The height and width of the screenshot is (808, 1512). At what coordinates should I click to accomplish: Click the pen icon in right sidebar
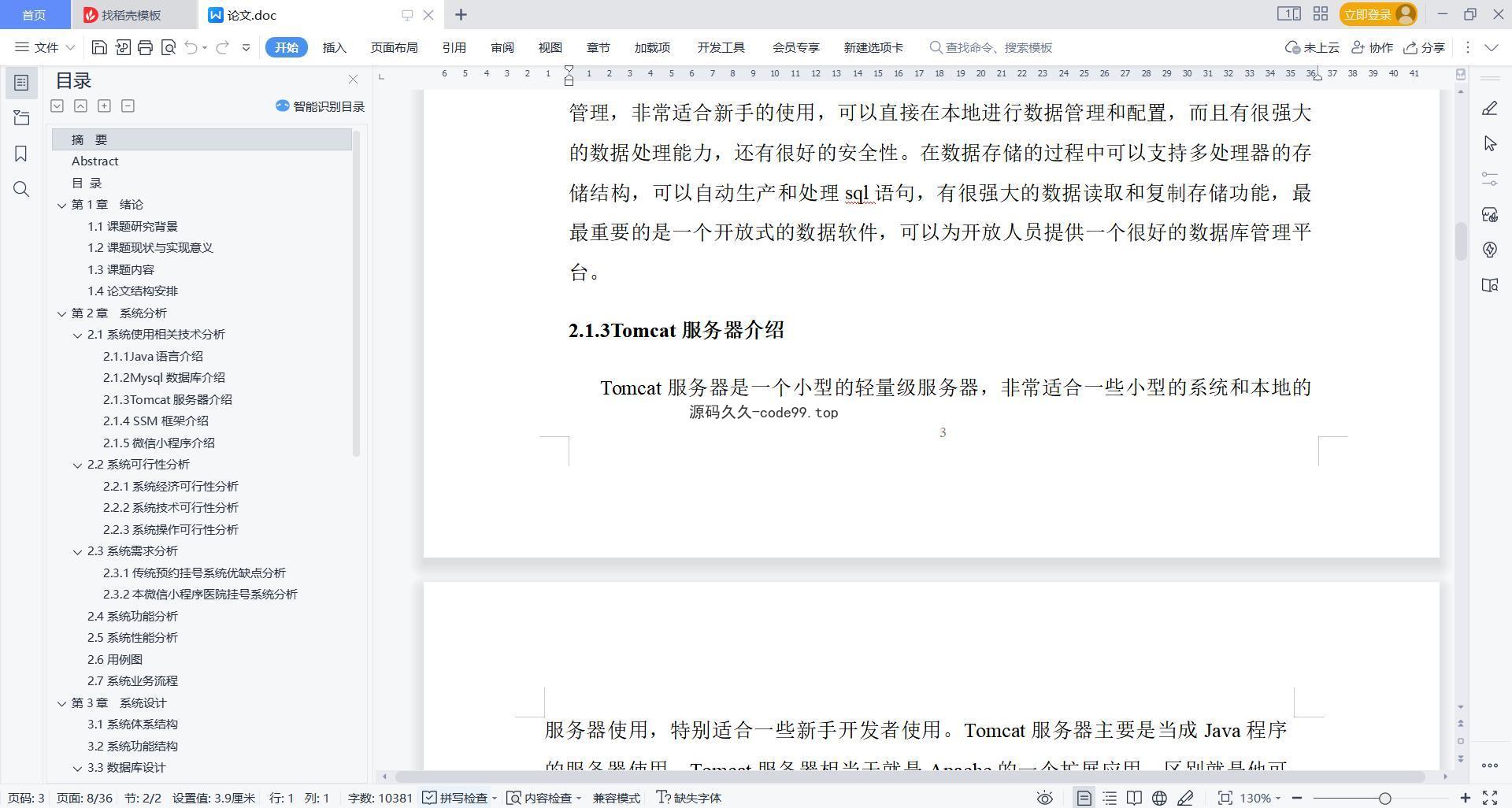coord(1489,109)
